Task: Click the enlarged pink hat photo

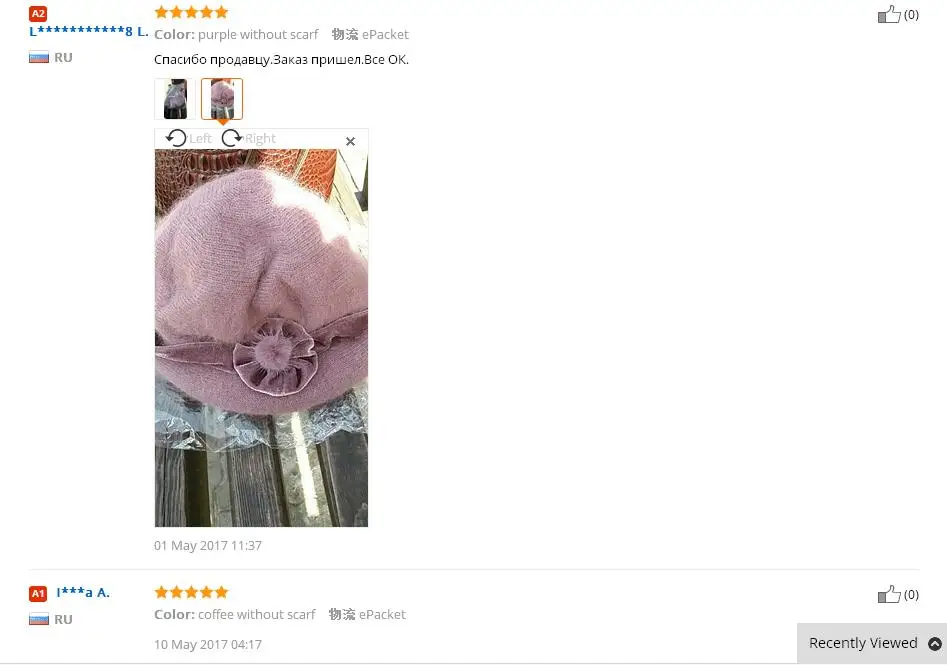Action: click(x=261, y=338)
